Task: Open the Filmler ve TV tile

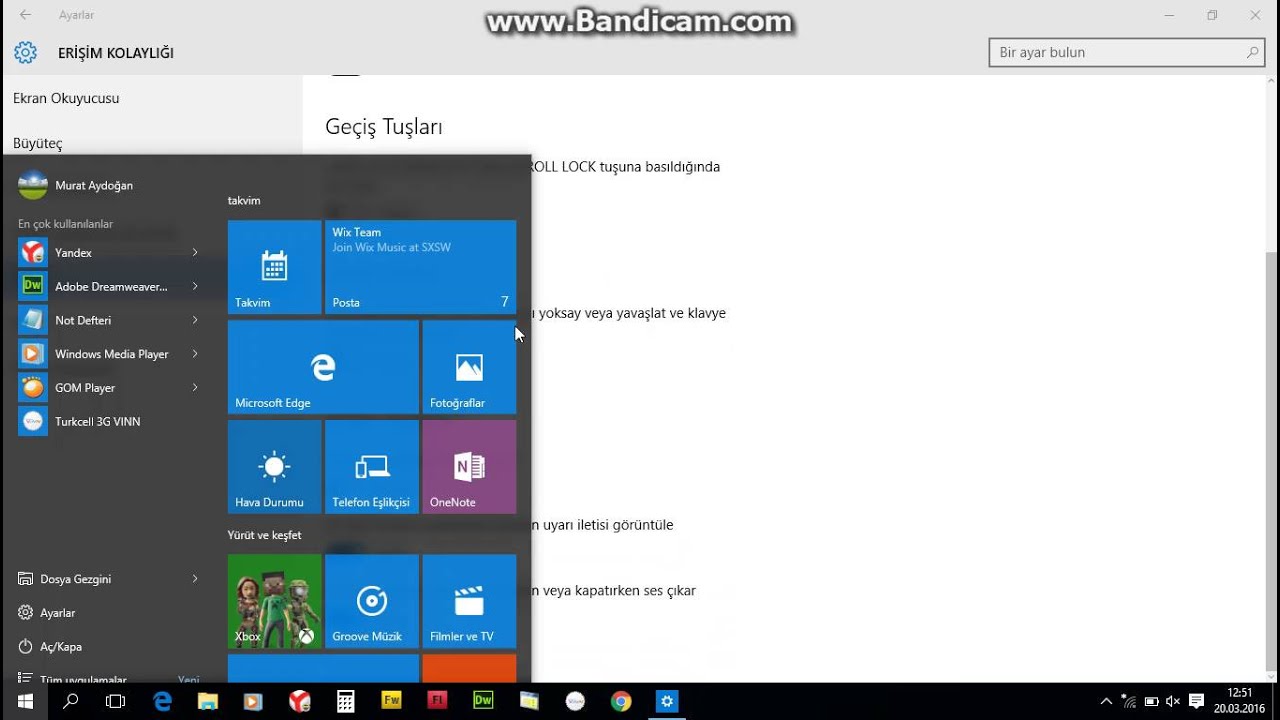Action: point(469,601)
